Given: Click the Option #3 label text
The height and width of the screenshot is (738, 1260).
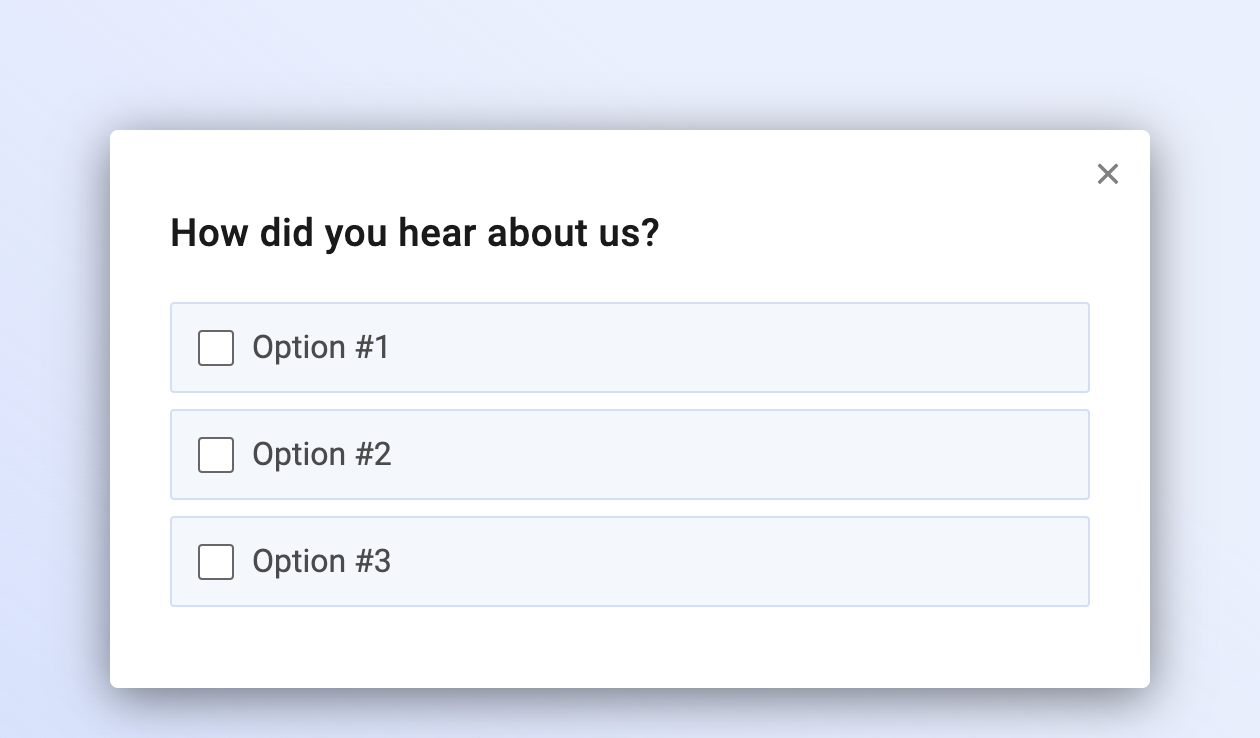Looking at the screenshot, I should tap(321, 561).
